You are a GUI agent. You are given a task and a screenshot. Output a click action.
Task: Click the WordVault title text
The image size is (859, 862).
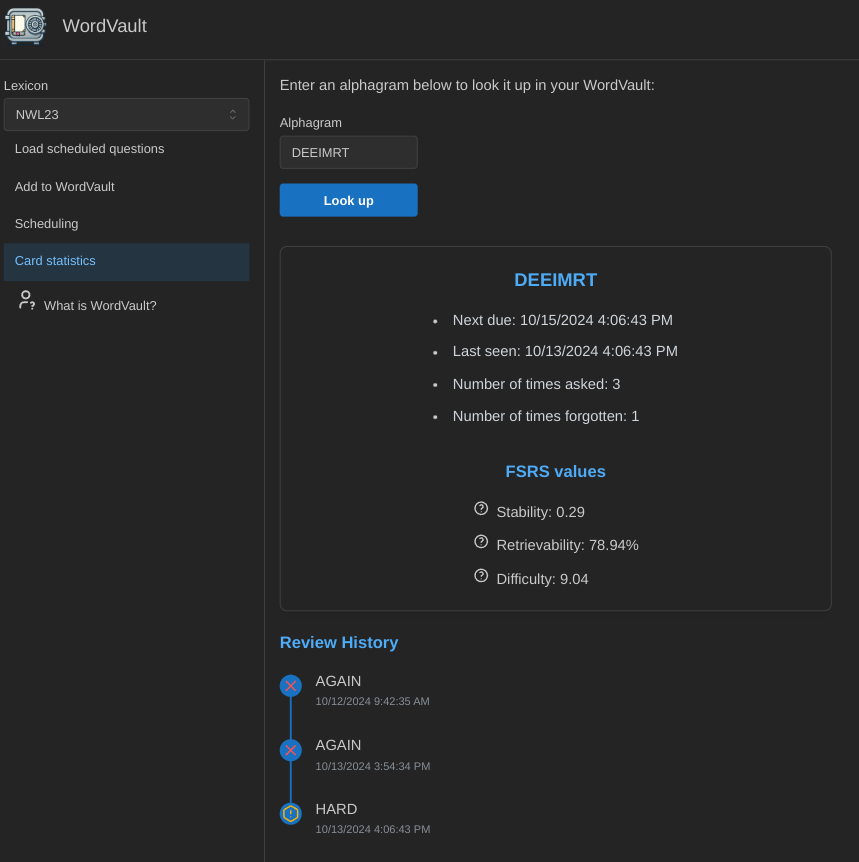click(104, 26)
